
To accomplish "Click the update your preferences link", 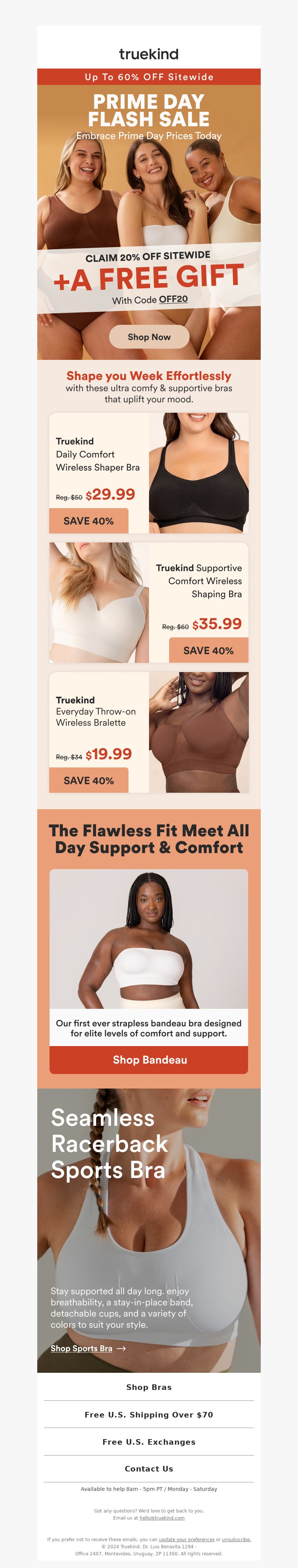I will pos(187,1539).
